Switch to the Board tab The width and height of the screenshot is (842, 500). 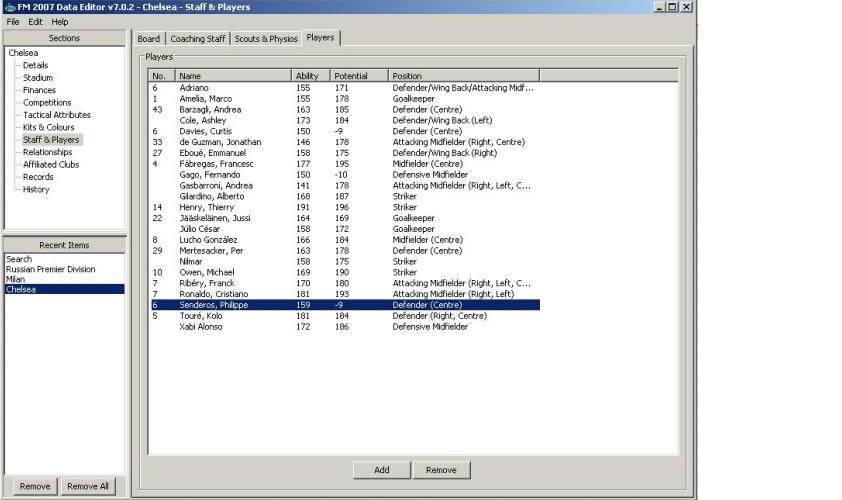pyautogui.click(x=148, y=39)
